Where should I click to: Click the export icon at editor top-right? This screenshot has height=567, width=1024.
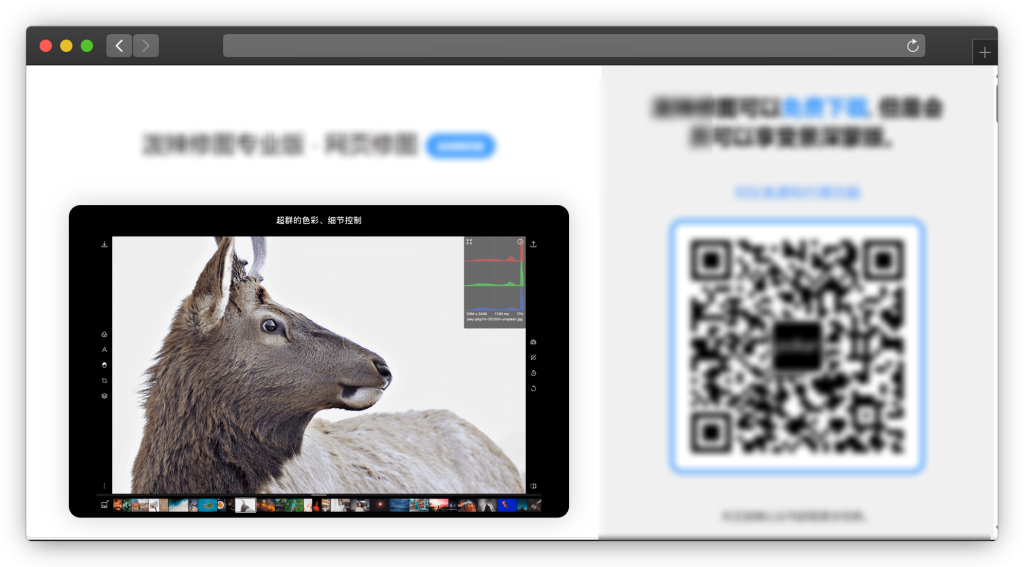pos(533,244)
